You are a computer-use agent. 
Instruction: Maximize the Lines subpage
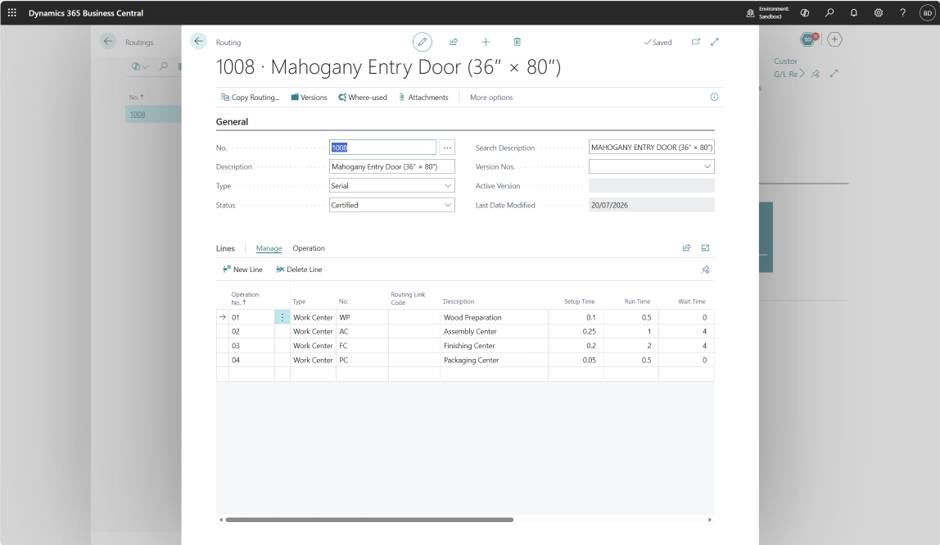point(705,248)
